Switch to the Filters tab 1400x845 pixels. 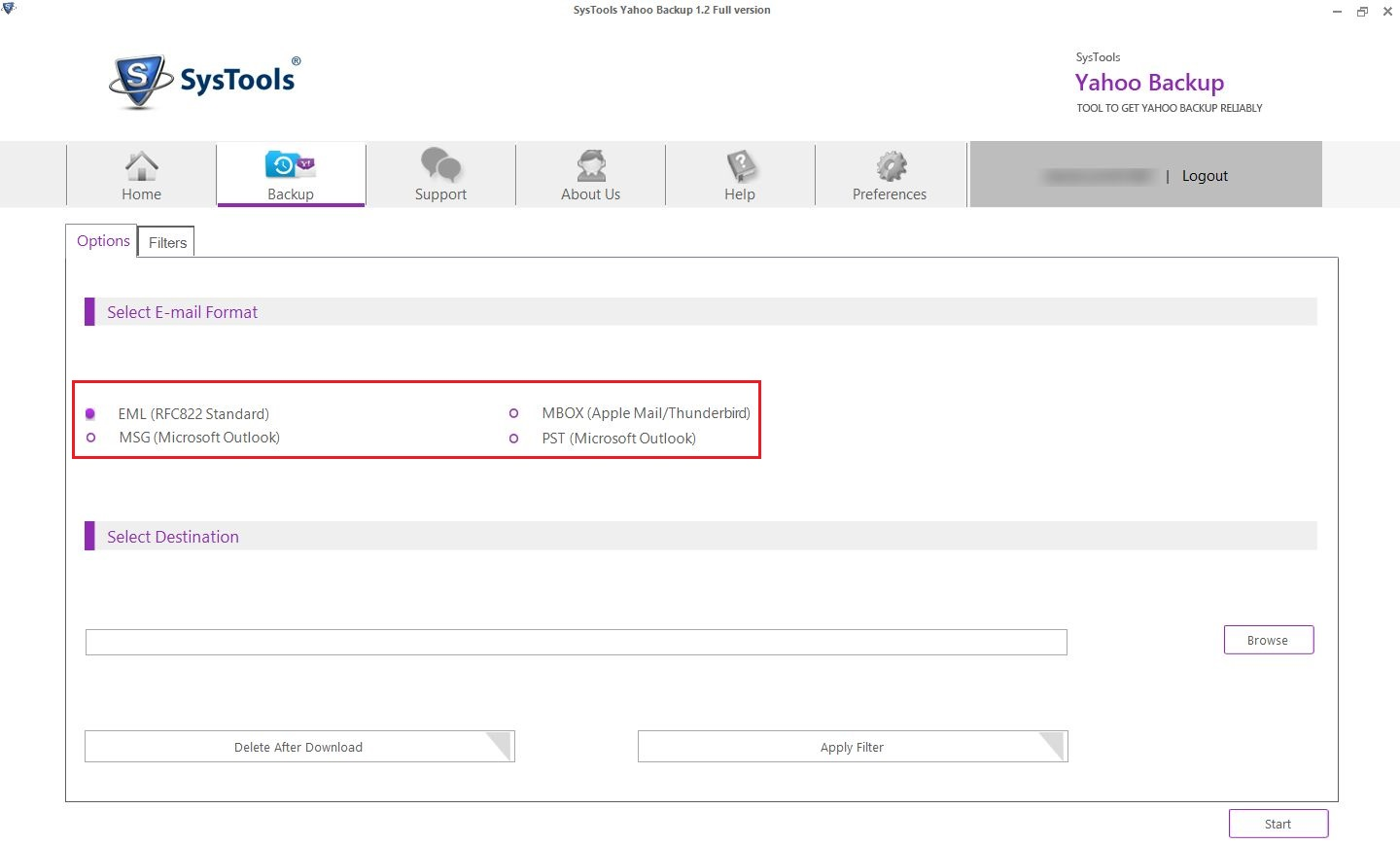[x=167, y=243]
